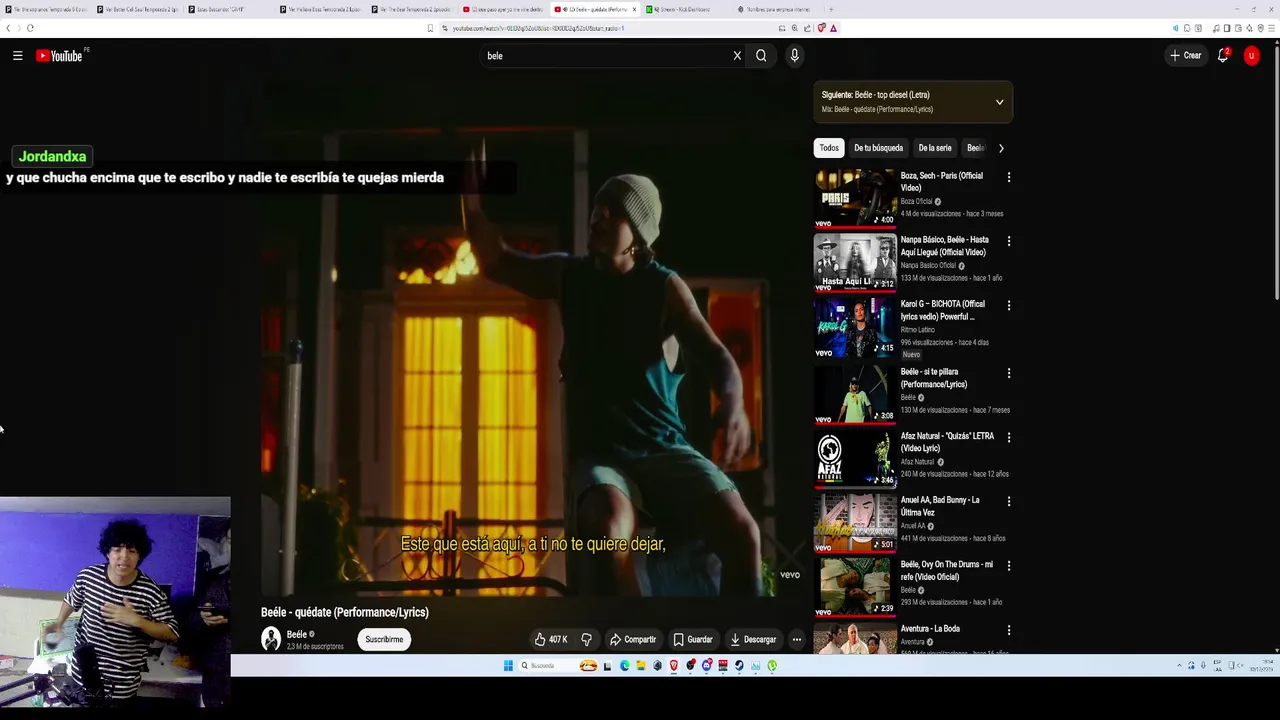
Task: Open options for 'Hasta Aquí Llegué' video
Action: [1008, 241]
